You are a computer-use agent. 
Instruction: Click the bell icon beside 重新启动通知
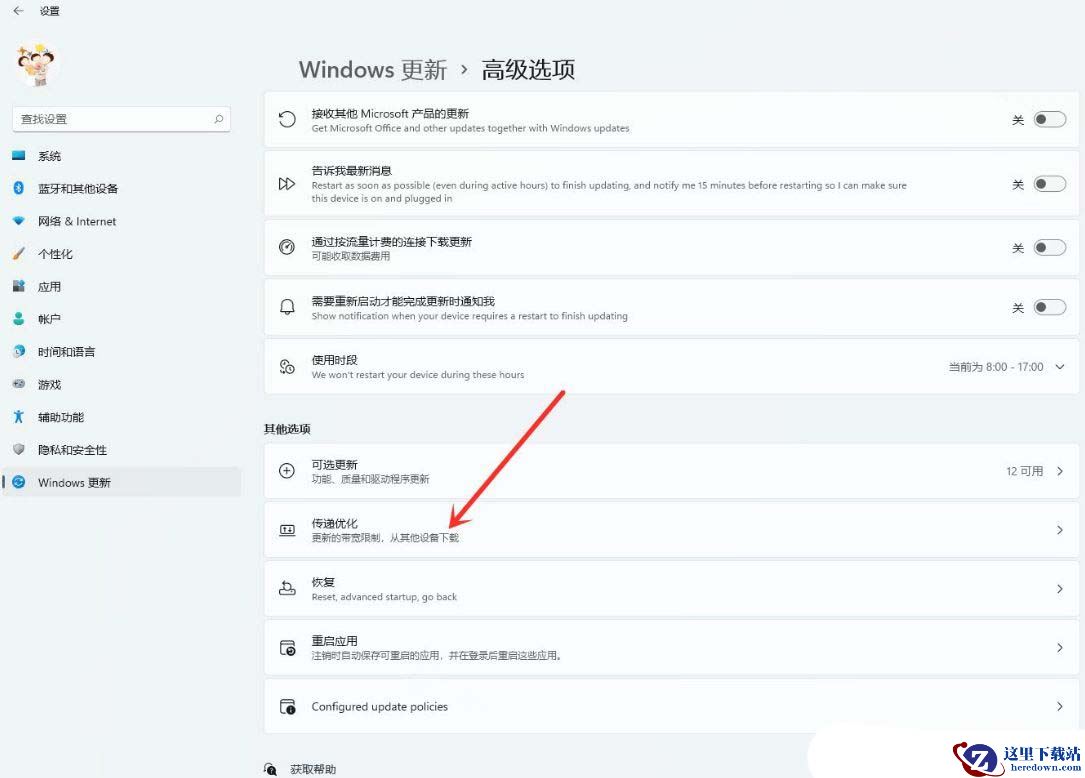point(286,307)
